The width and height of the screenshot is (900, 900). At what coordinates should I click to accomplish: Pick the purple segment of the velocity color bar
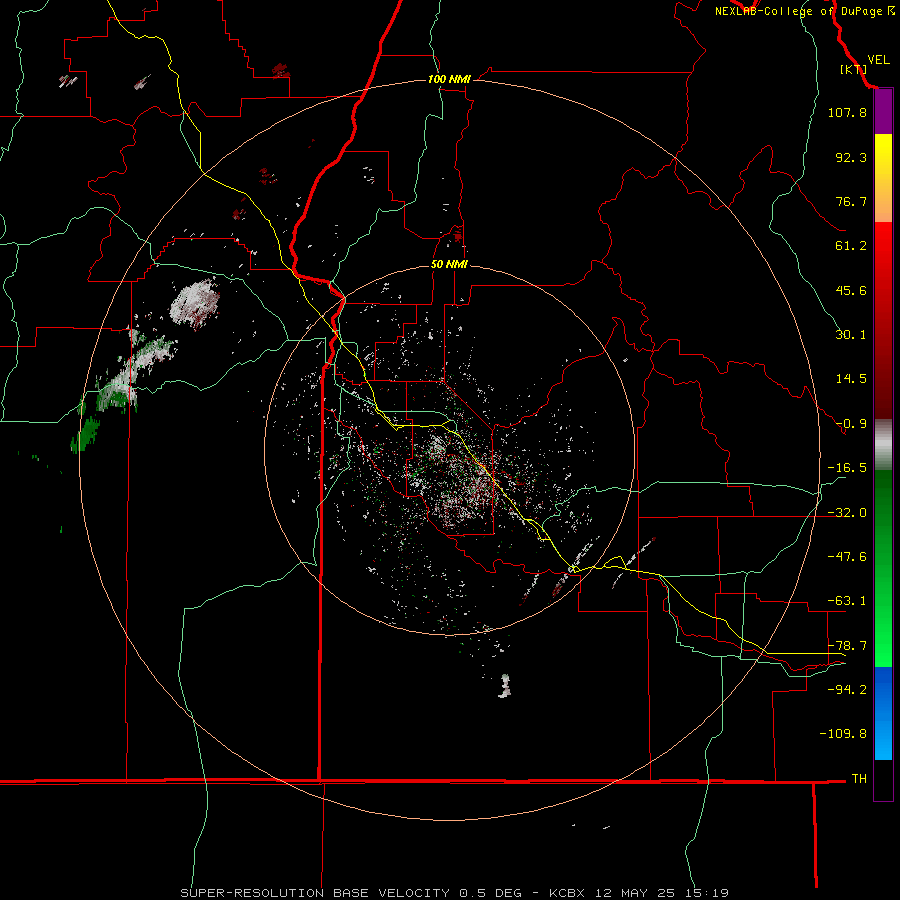tap(883, 112)
